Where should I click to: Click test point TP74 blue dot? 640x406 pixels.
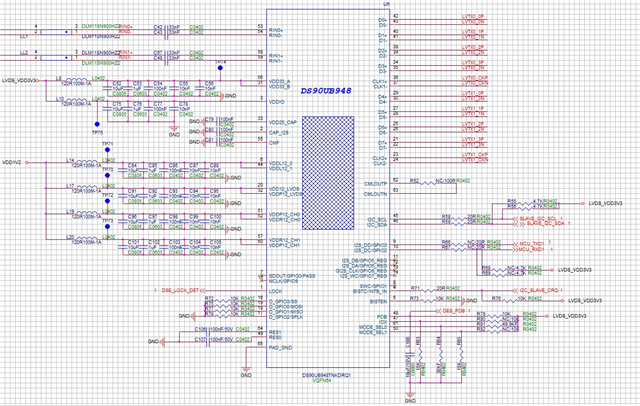click(x=220, y=68)
